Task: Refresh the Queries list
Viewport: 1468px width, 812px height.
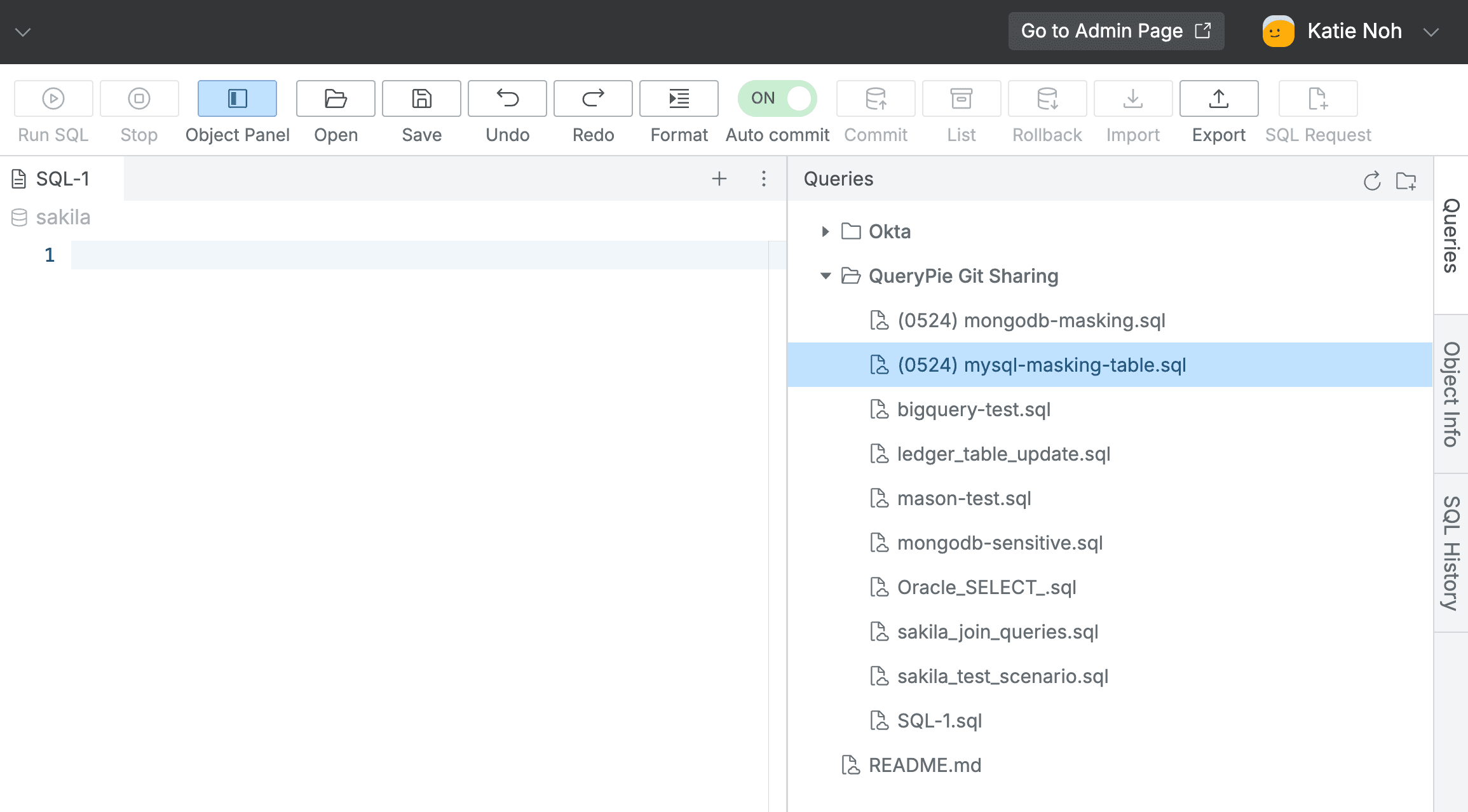Action: click(x=1373, y=181)
